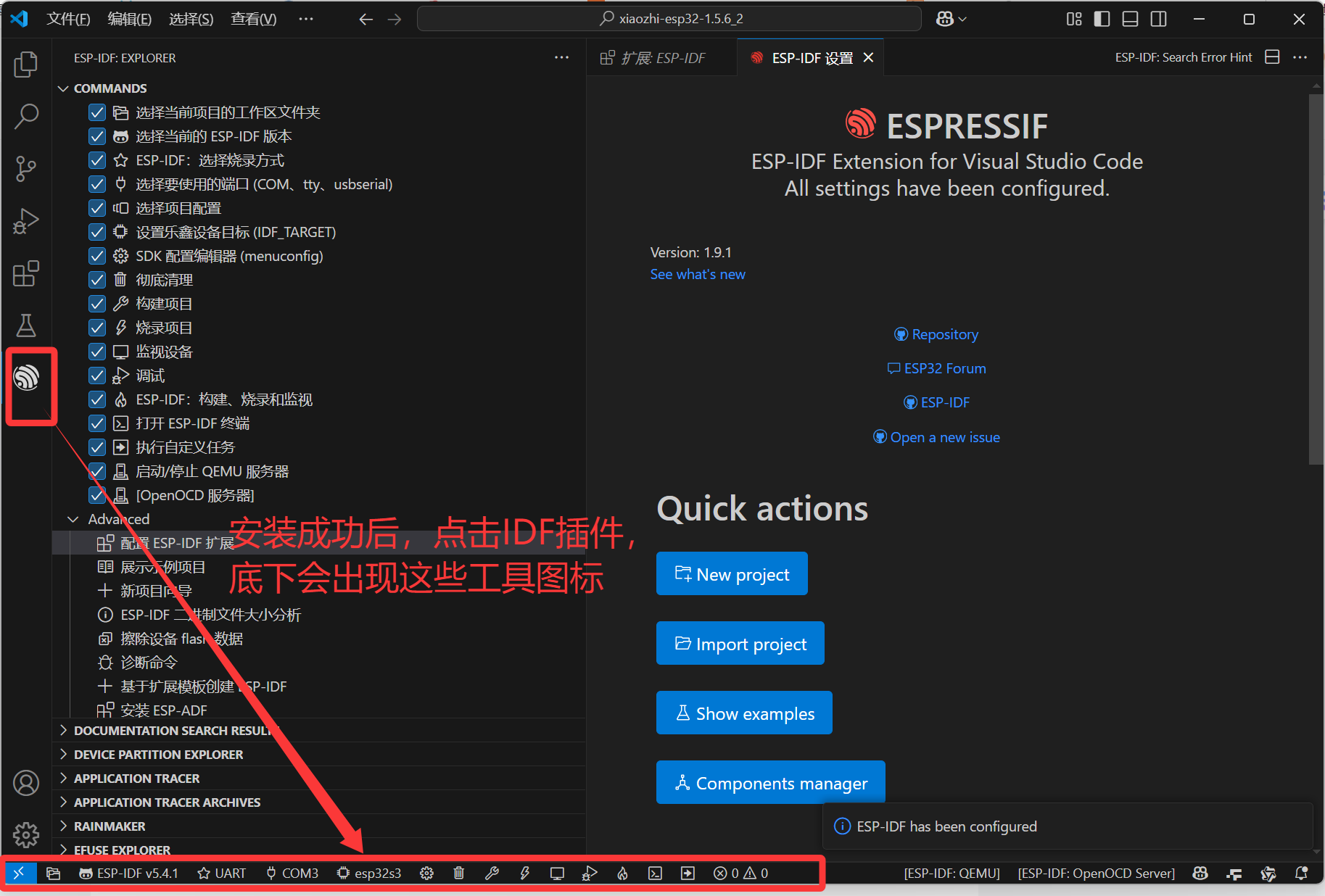The height and width of the screenshot is (896, 1325).
Task: Open the Source Control view
Action: pyautogui.click(x=26, y=169)
